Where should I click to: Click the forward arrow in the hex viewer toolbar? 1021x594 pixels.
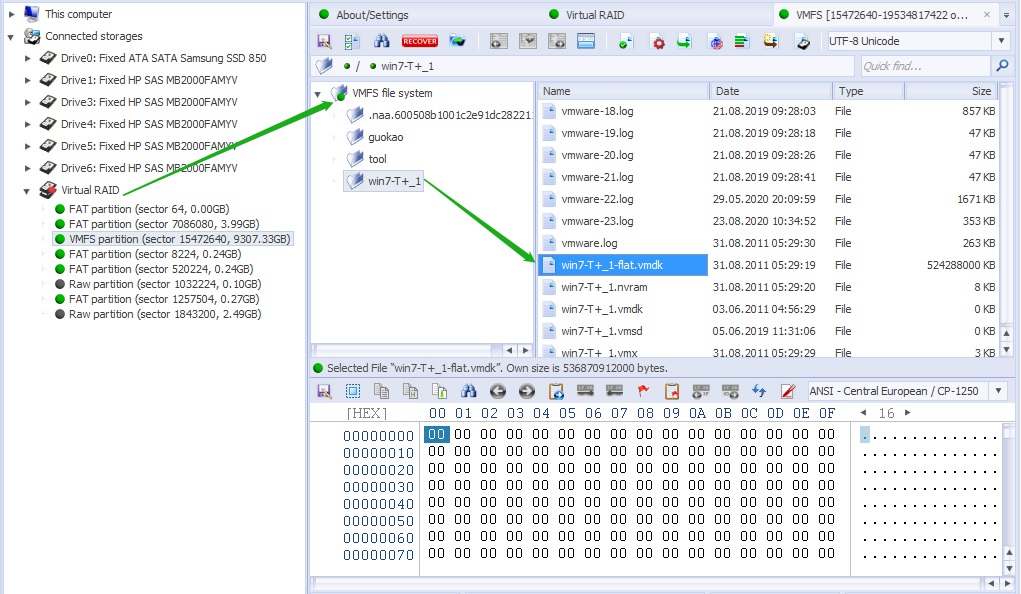(527, 391)
